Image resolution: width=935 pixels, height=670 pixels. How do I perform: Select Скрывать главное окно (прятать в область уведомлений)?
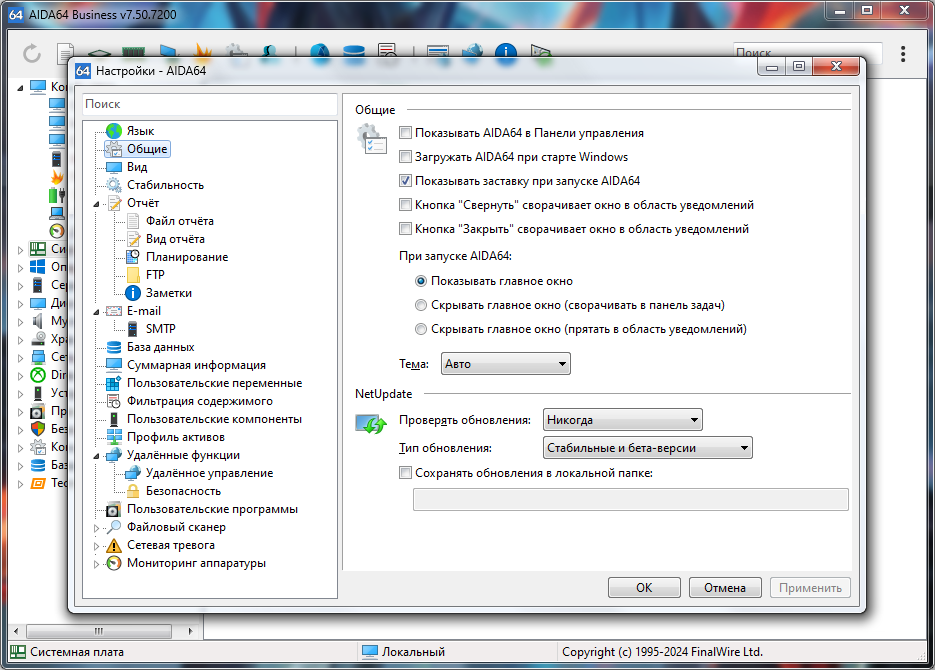coord(421,329)
